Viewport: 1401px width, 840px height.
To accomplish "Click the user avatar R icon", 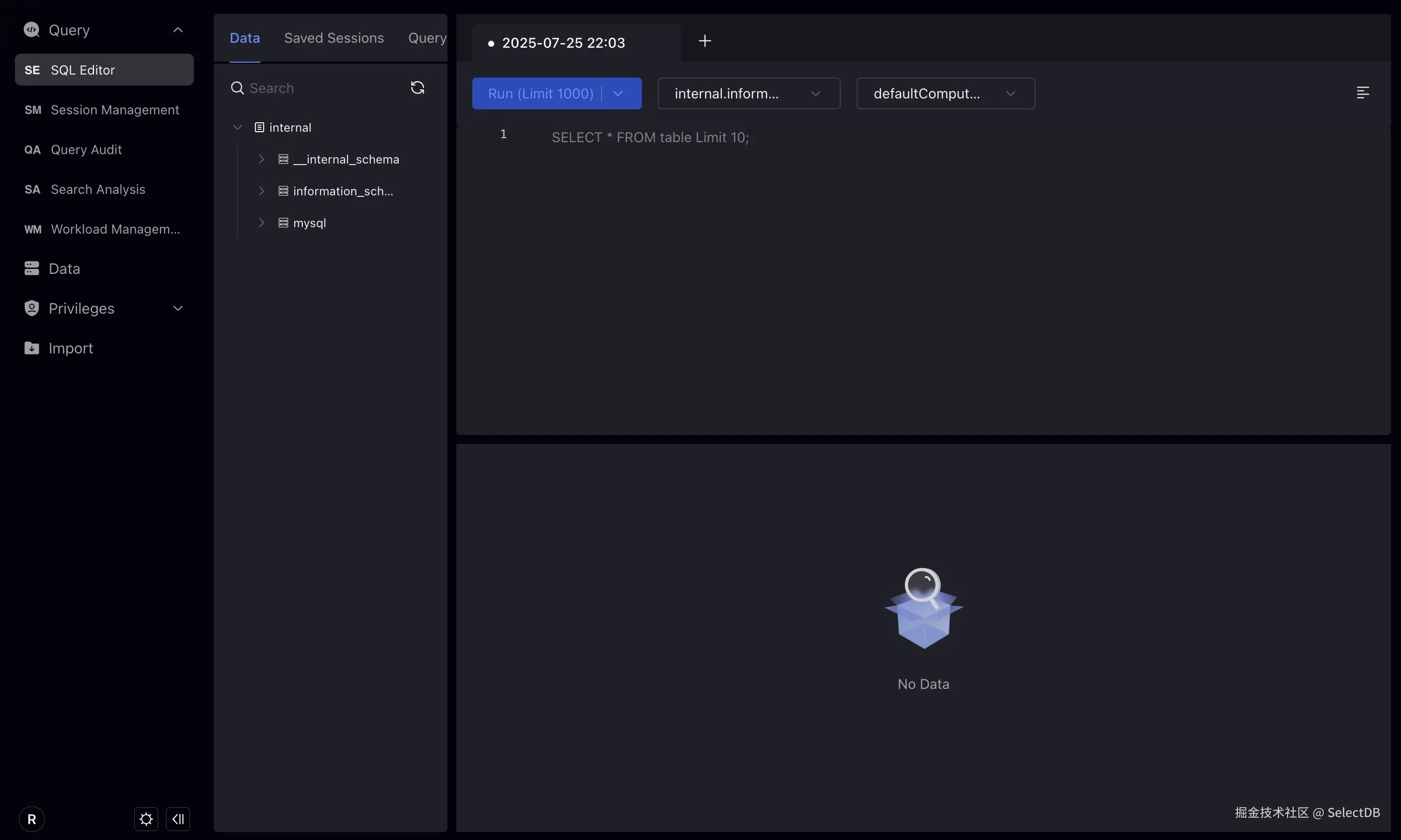I will [x=32, y=819].
